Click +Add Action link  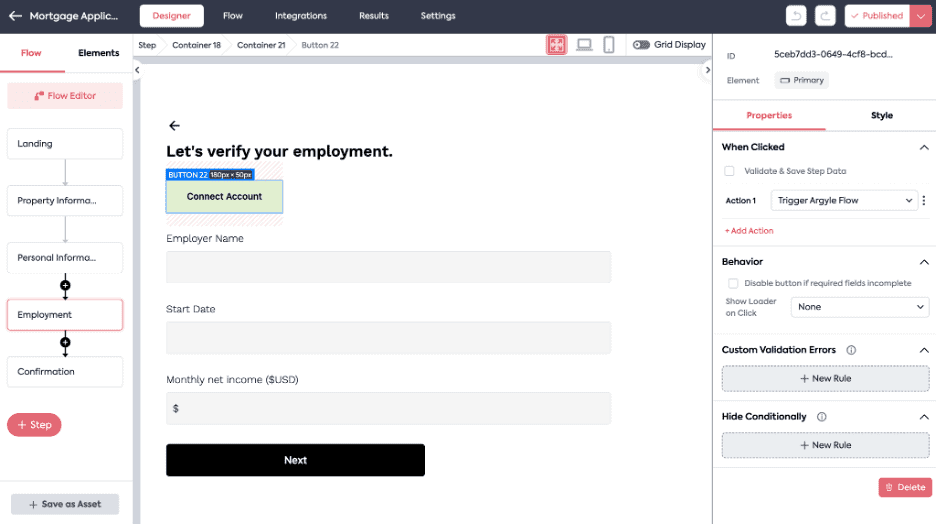pos(749,231)
